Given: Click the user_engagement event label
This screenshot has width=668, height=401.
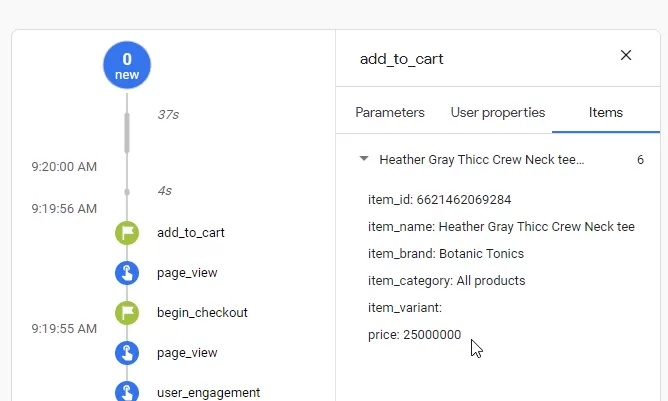Looking at the screenshot, I should pos(208,392).
